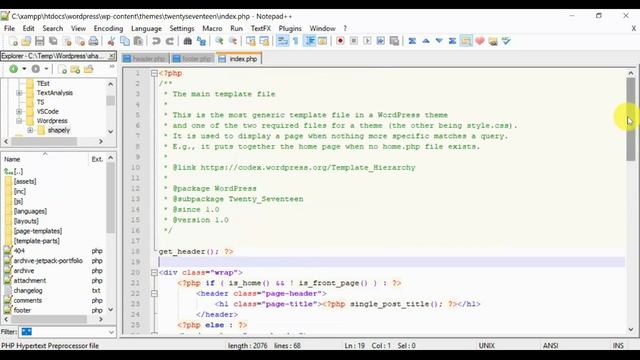
Task: Create a new file from the toolbar
Action: tap(13, 41)
